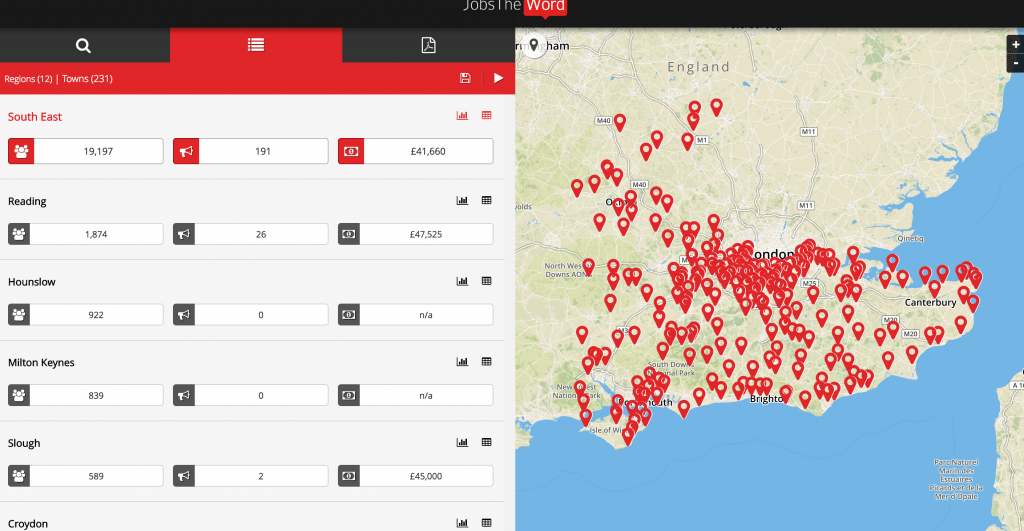Open the Slough table icon
This screenshot has width=1024, height=531.
(x=487, y=443)
